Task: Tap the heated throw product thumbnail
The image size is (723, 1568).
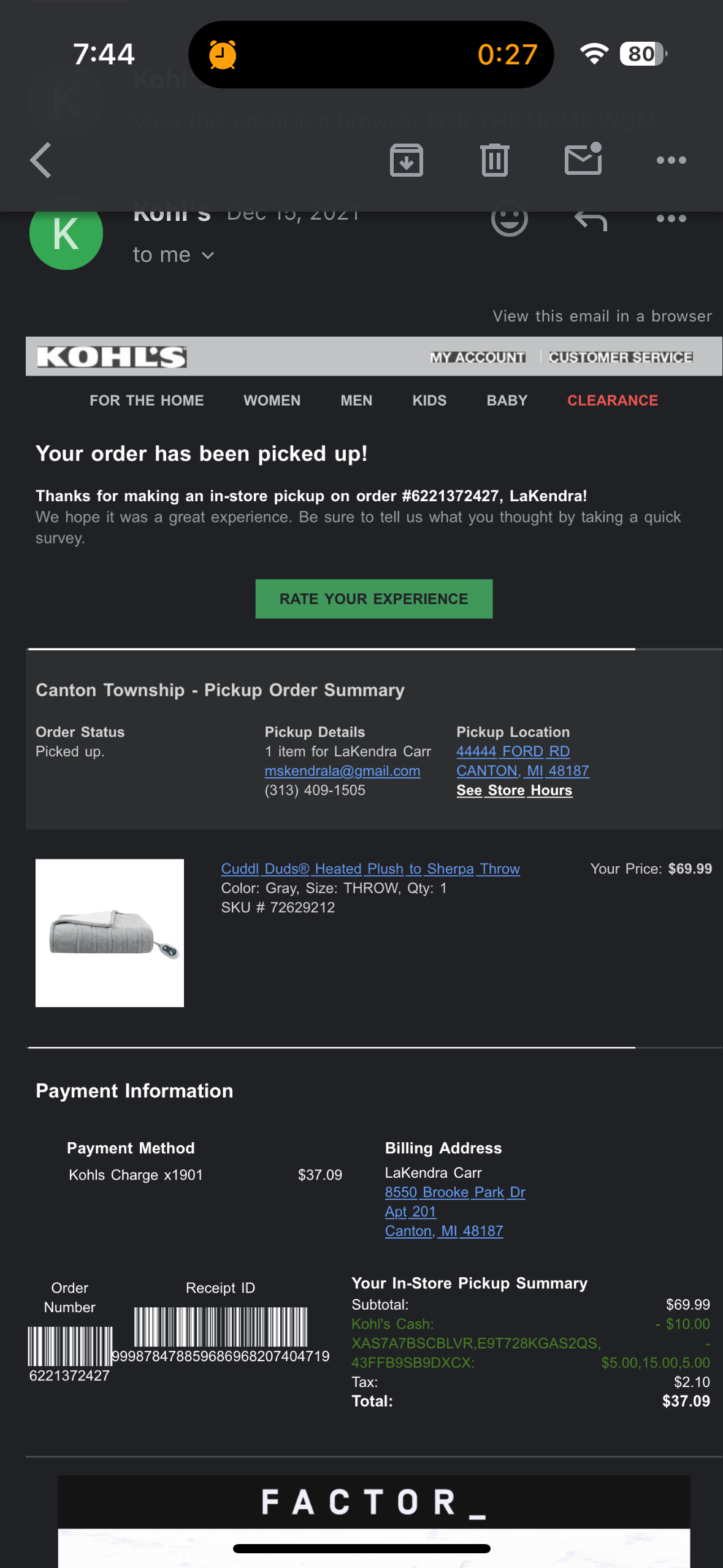Action: pyautogui.click(x=109, y=932)
